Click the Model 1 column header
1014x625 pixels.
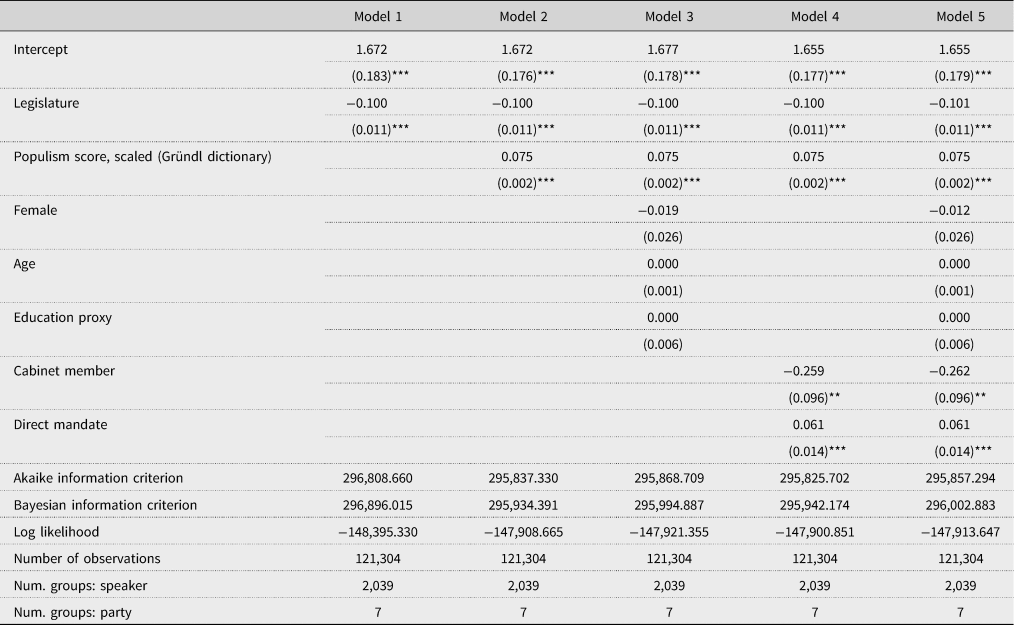[x=377, y=16]
